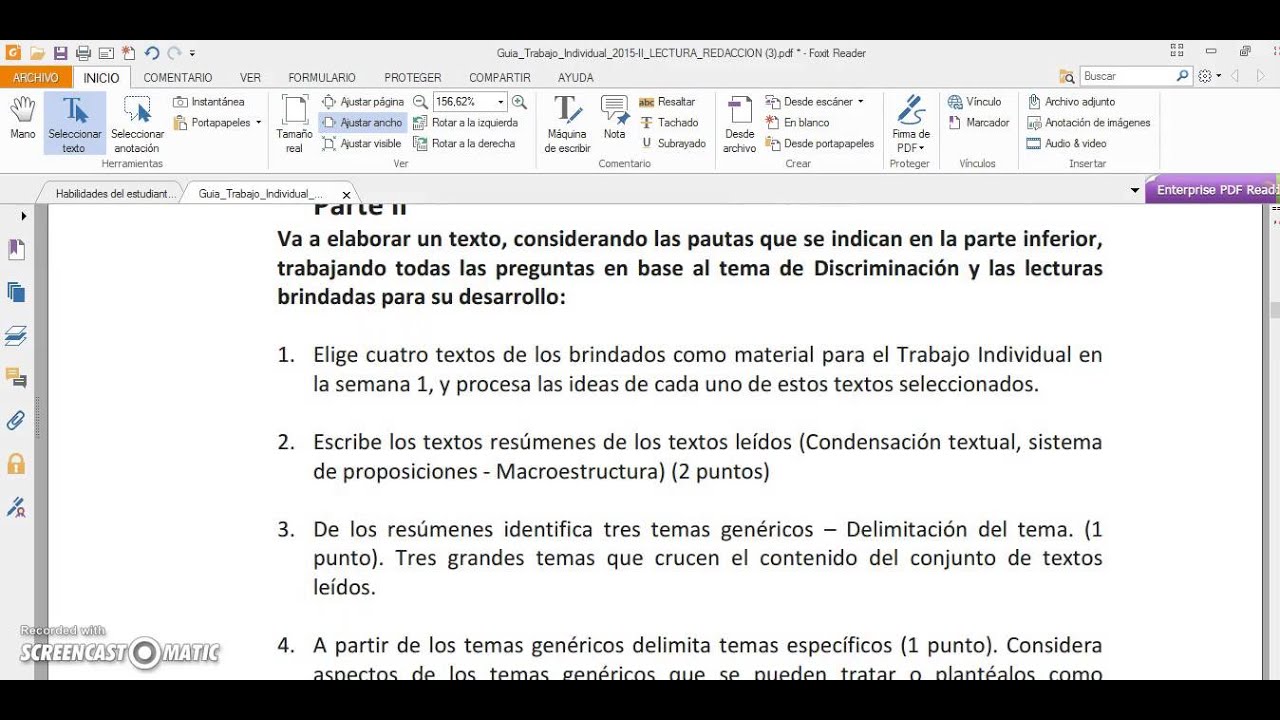Add a Marcador bookmark
Image resolution: width=1280 pixels, height=720 pixels.
click(x=978, y=122)
